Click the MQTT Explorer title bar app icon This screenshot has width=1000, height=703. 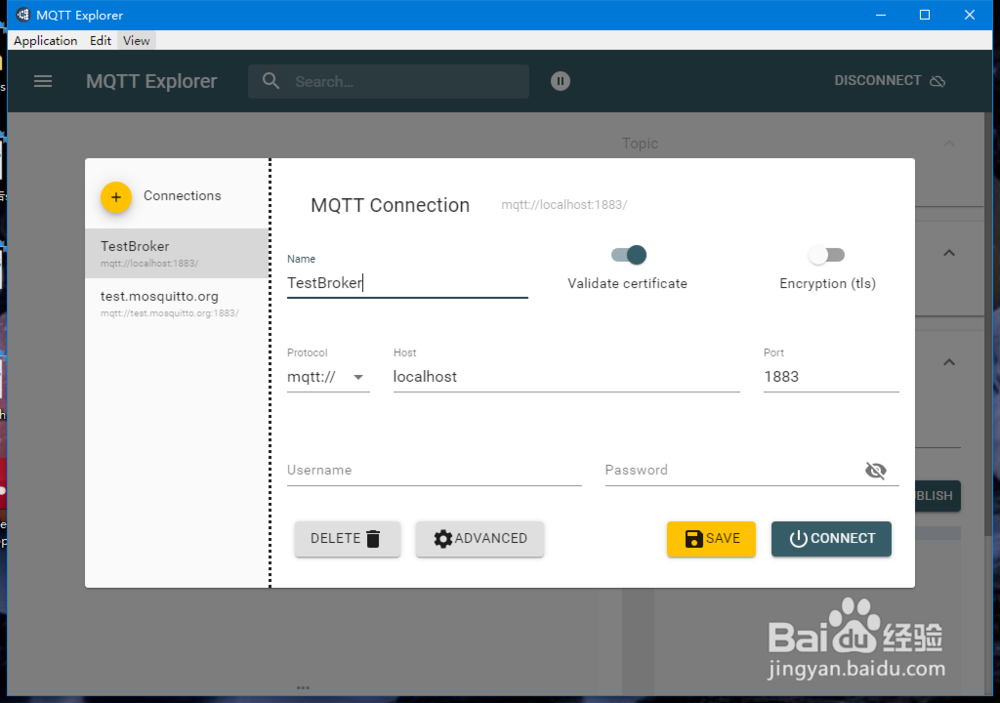pyautogui.click(x=23, y=14)
